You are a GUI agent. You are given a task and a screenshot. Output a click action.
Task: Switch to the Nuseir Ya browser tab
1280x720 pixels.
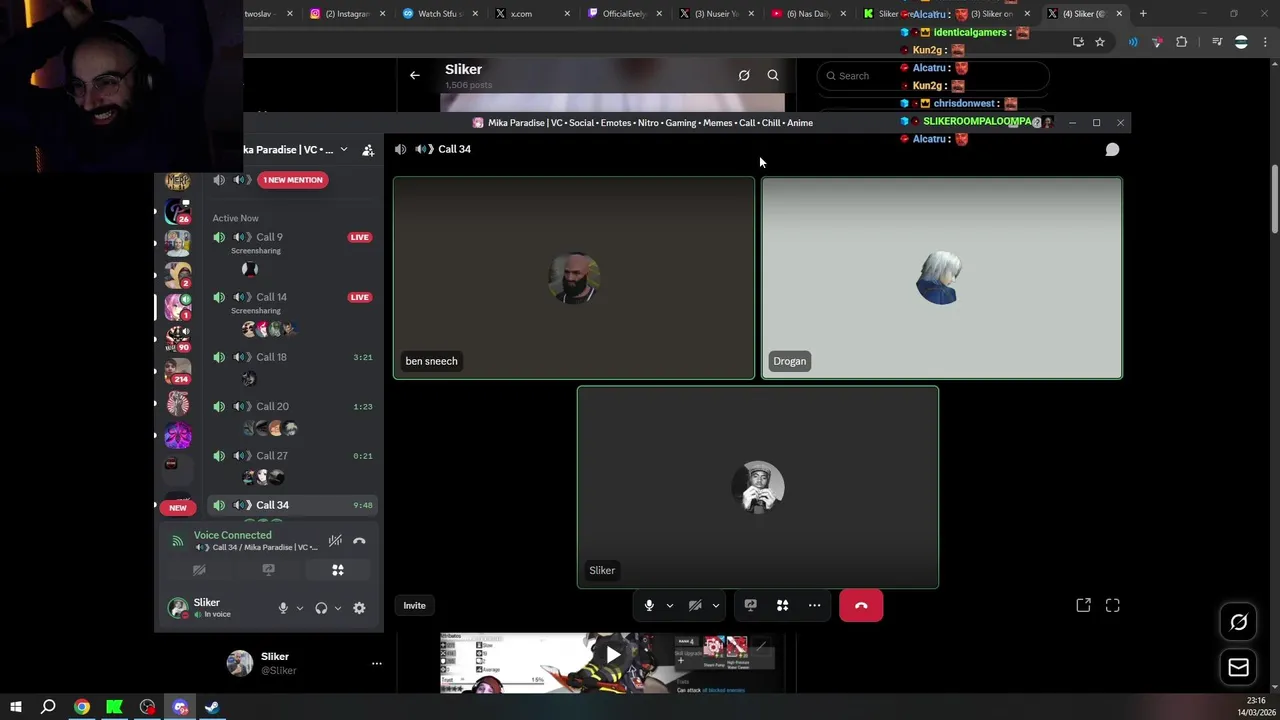[715, 14]
